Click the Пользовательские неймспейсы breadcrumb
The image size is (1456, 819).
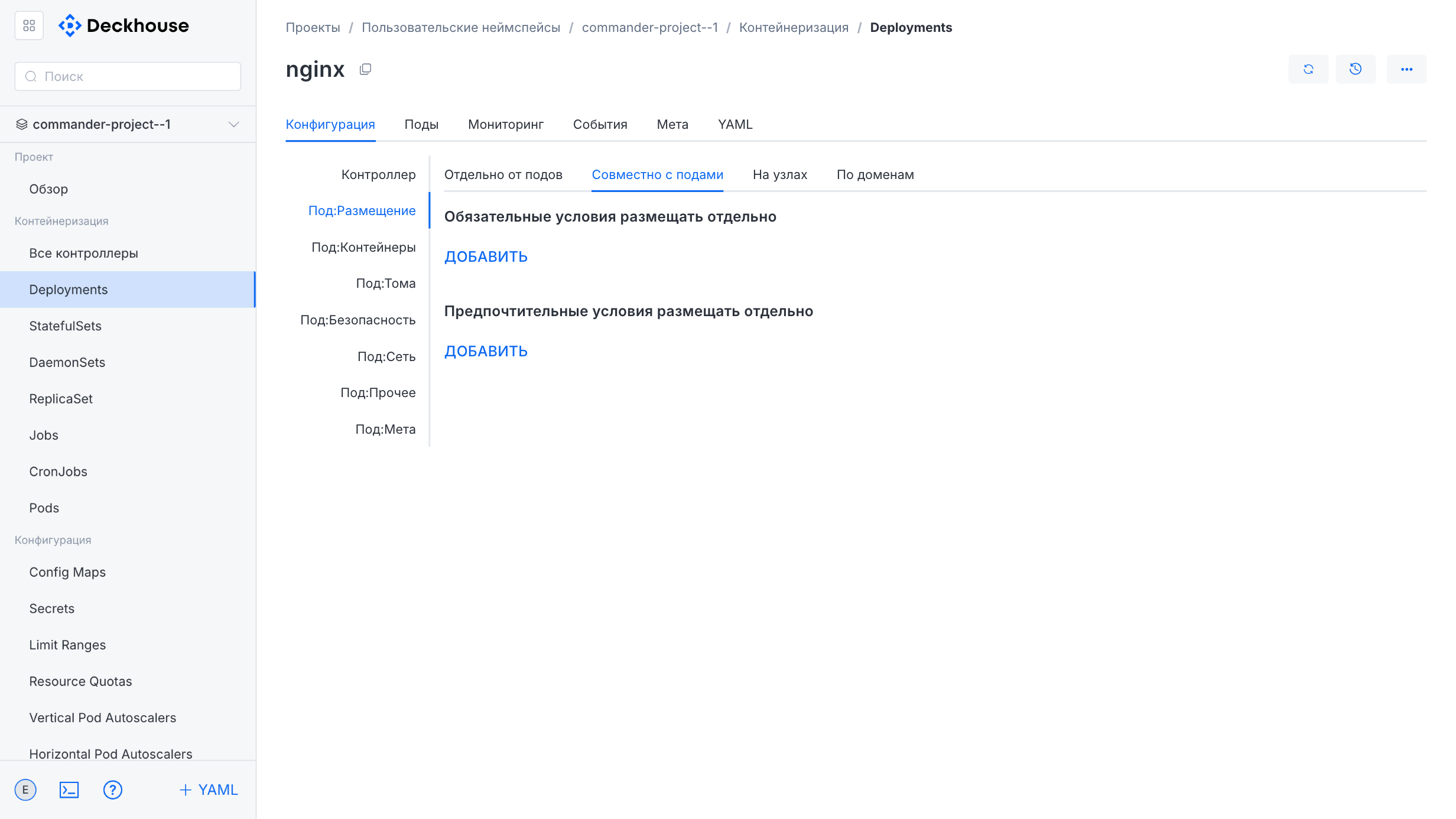pos(461,27)
